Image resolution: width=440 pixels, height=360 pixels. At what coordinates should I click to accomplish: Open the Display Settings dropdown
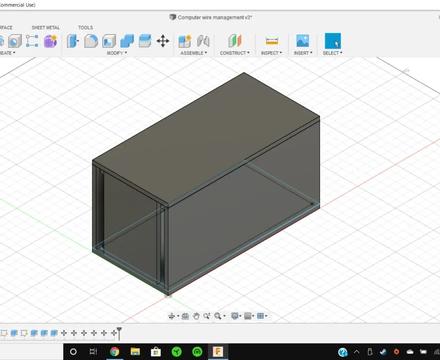point(236,316)
